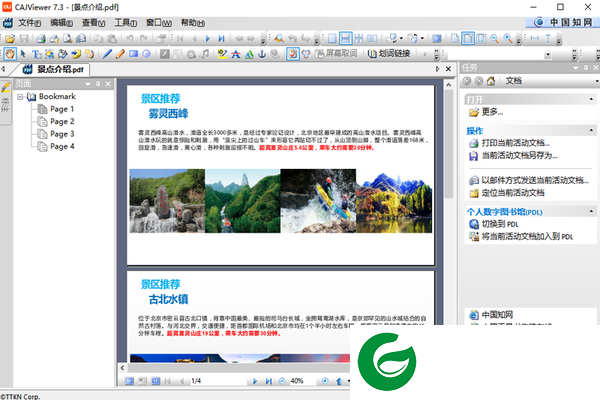Open the empty combo box dropdown in toolbar

click(x=548, y=55)
